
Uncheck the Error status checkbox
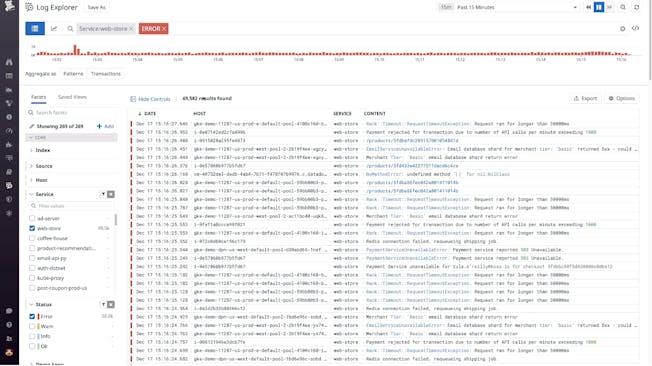click(x=32, y=317)
